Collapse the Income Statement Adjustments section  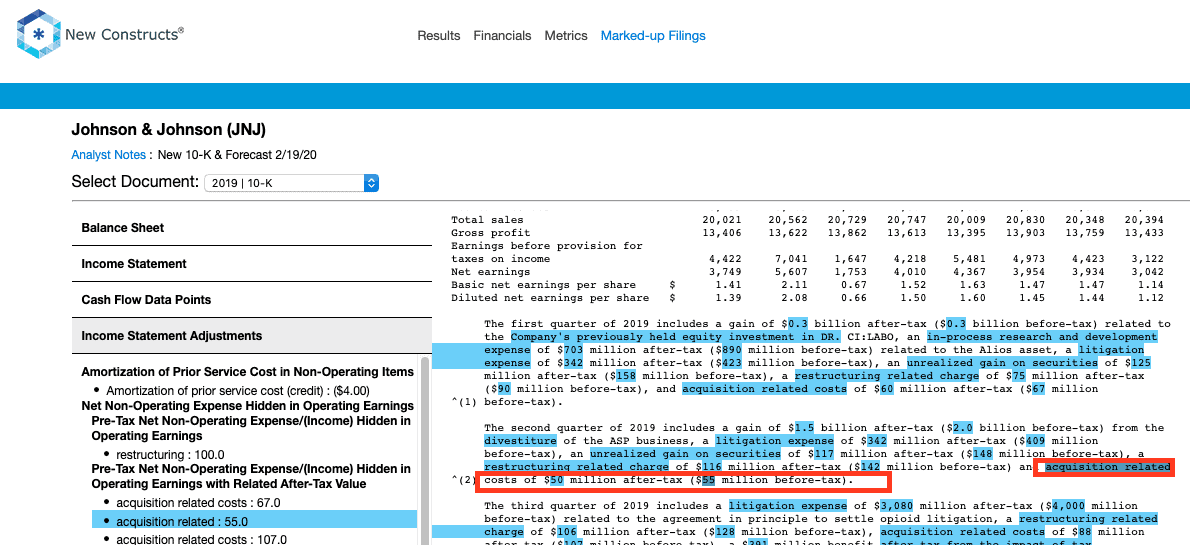point(251,336)
